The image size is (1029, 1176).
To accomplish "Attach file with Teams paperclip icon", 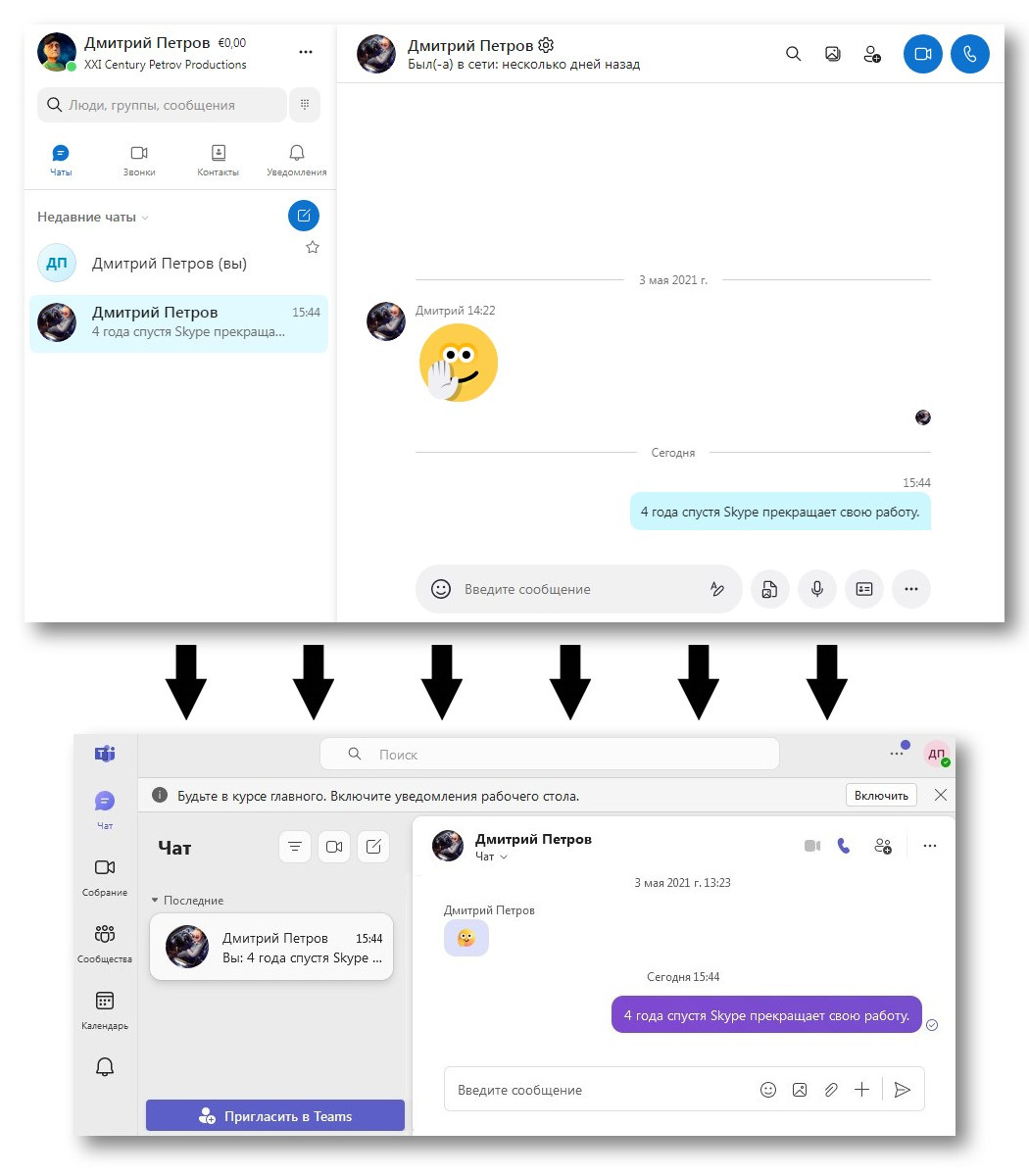I will (831, 1090).
